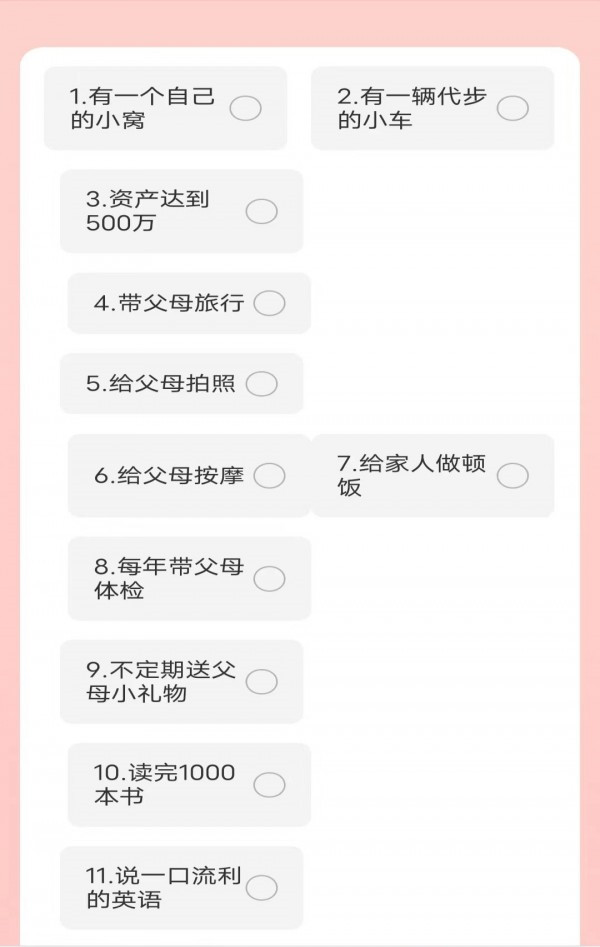Mark the 给父母拍照 radio button

(x=261, y=383)
